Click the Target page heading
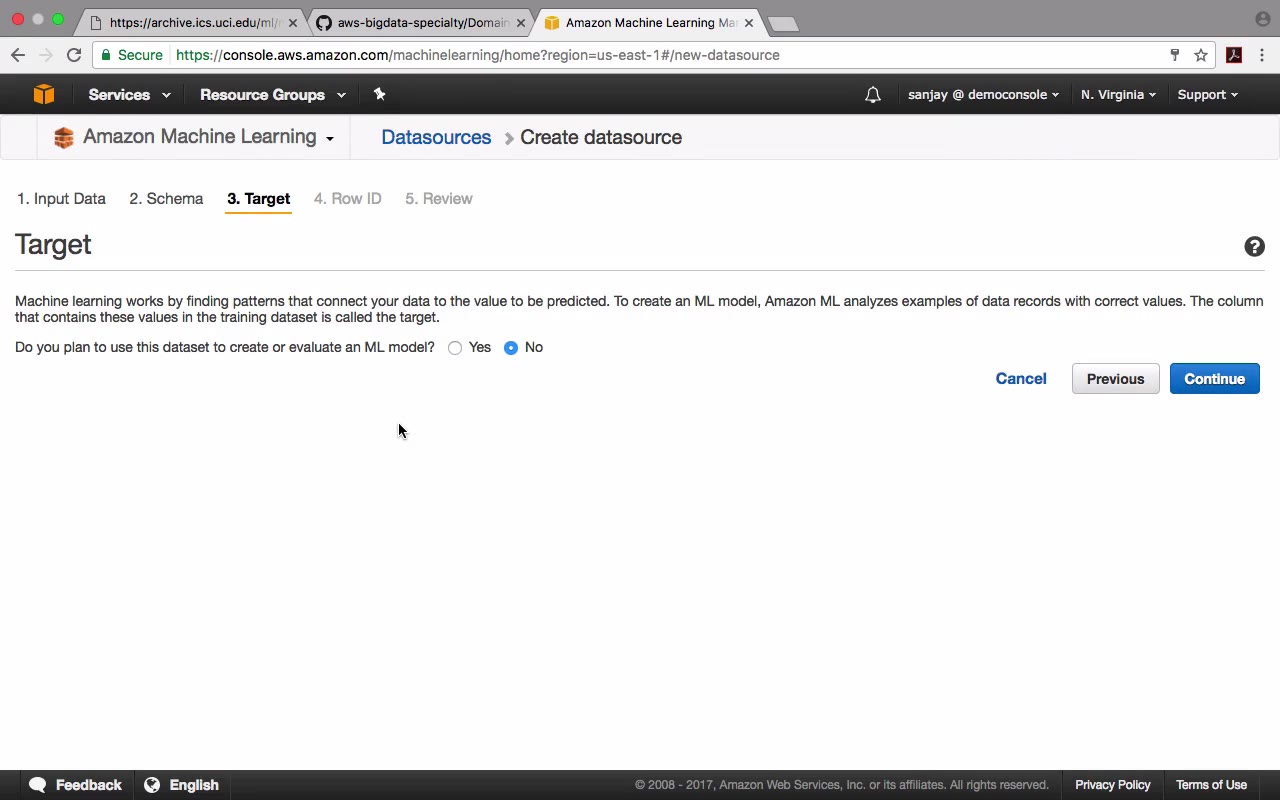Viewport: 1280px width, 800px height. (x=53, y=245)
